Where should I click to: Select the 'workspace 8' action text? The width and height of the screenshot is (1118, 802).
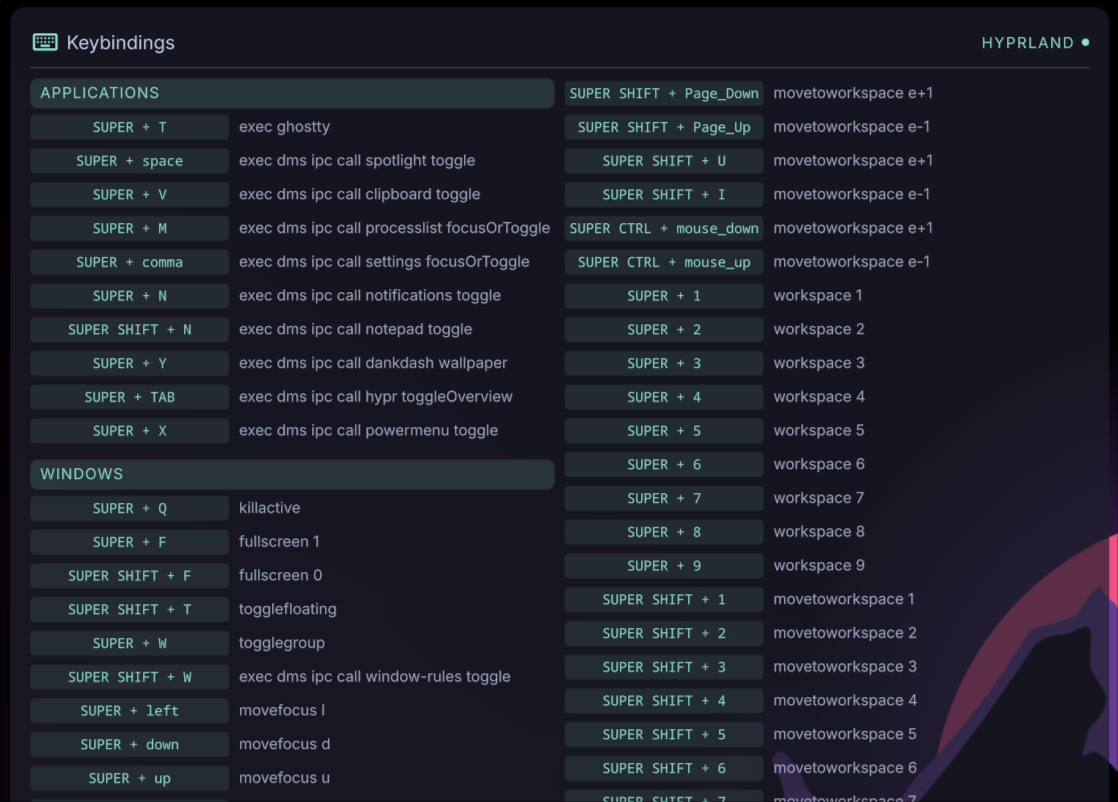pyautogui.click(x=819, y=532)
